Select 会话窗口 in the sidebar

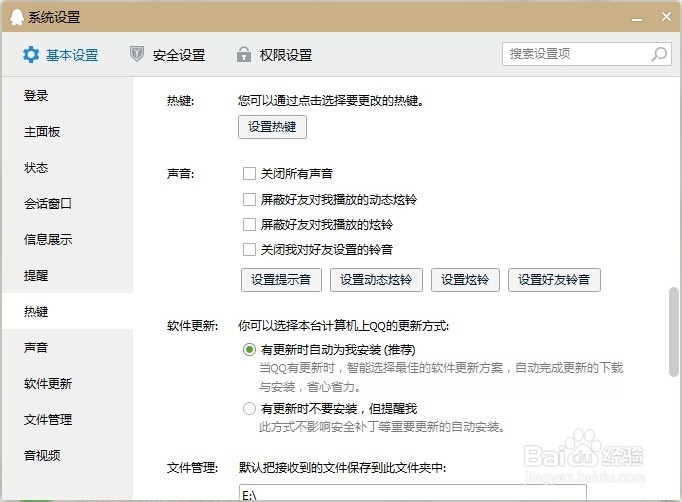[x=67, y=203]
